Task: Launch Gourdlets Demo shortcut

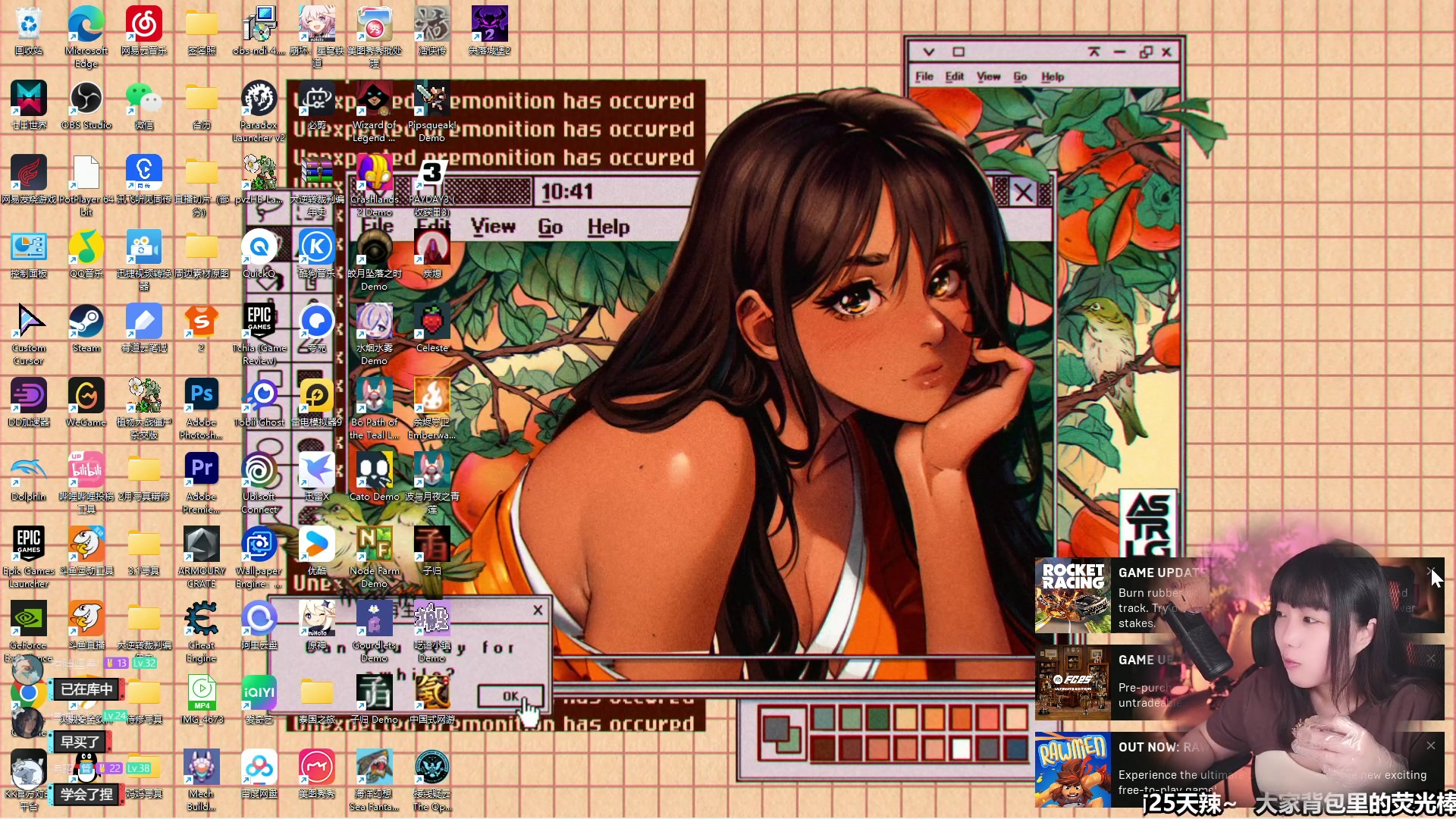Action: tap(375, 631)
